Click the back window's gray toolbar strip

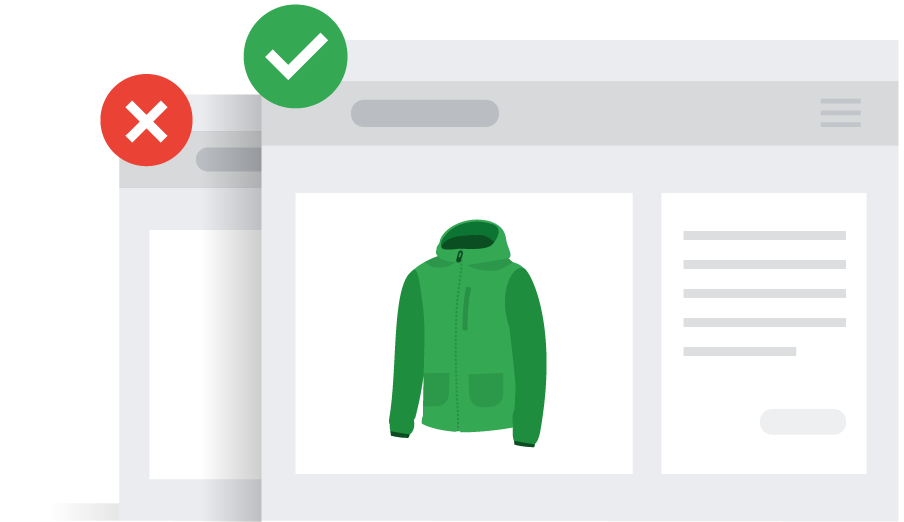click(190, 159)
